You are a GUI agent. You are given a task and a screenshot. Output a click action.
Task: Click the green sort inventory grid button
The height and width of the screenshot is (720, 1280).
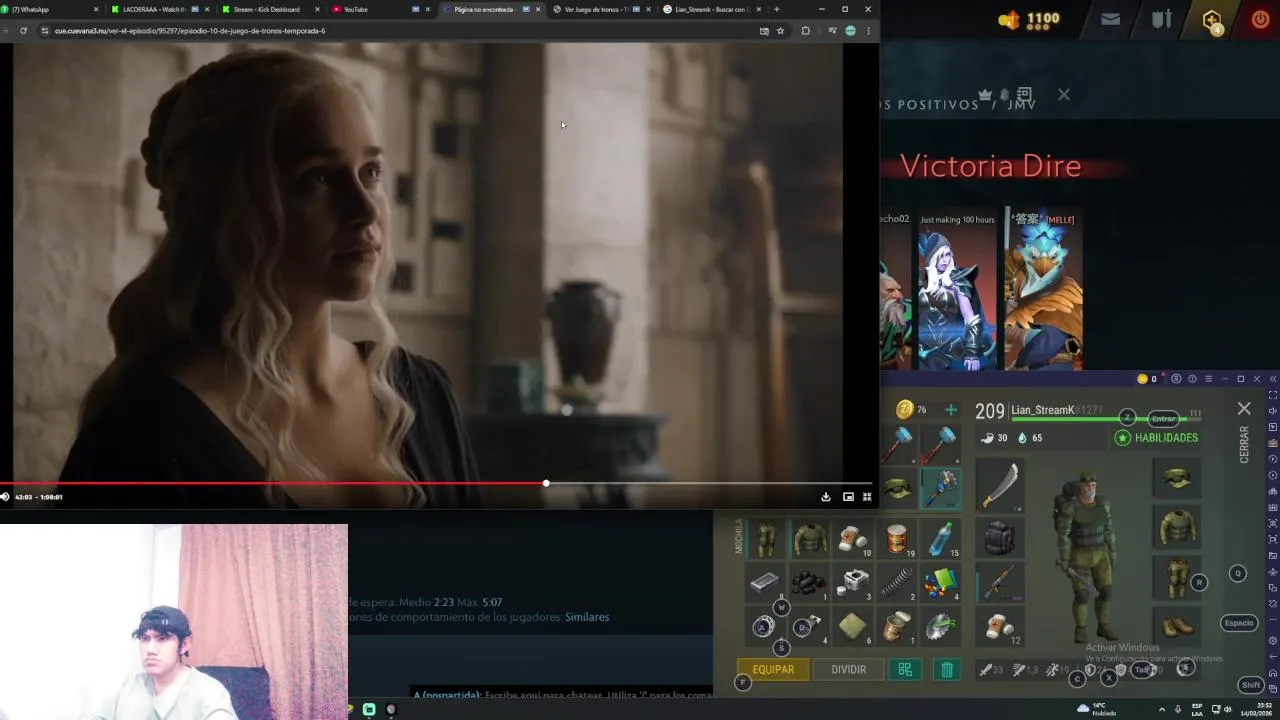(905, 670)
